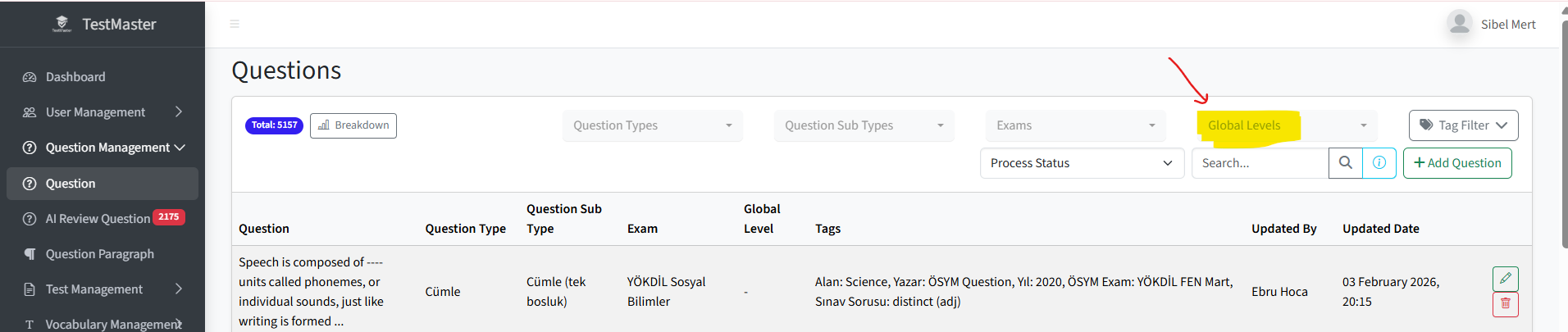Screen dimensions: 1568x332
Task: Click the TestMaster logo icon
Action: 62,24
